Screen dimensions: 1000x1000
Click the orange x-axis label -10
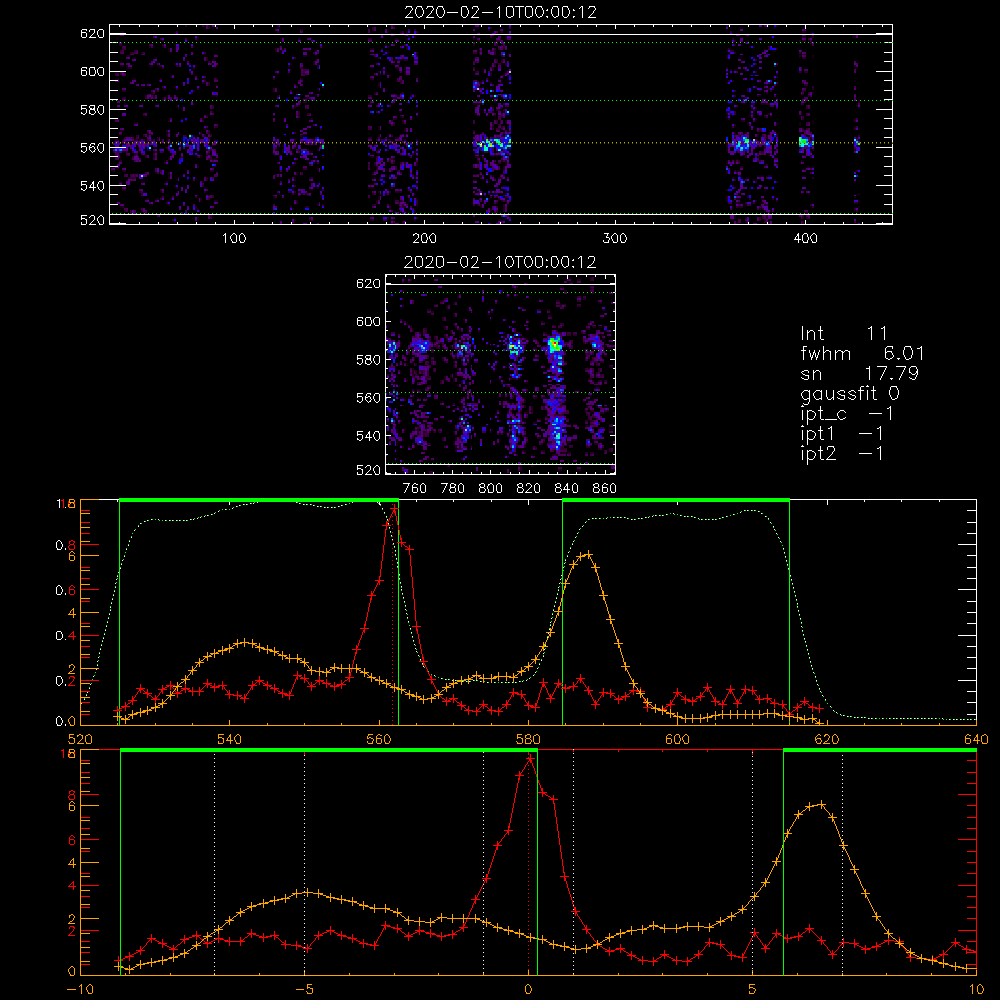80,989
